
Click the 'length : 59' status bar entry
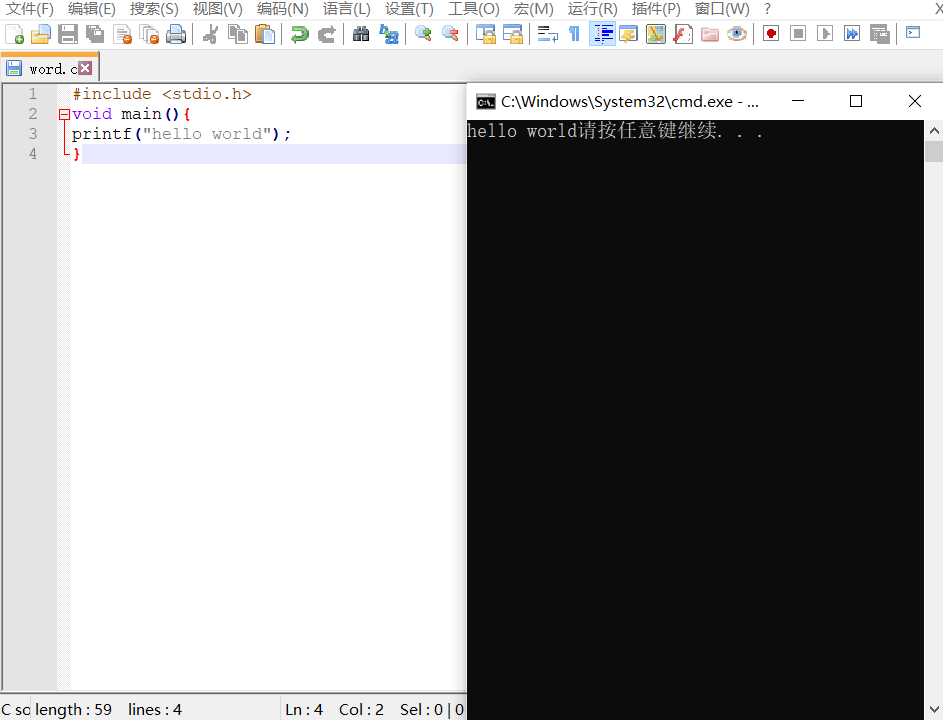click(x=73, y=710)
